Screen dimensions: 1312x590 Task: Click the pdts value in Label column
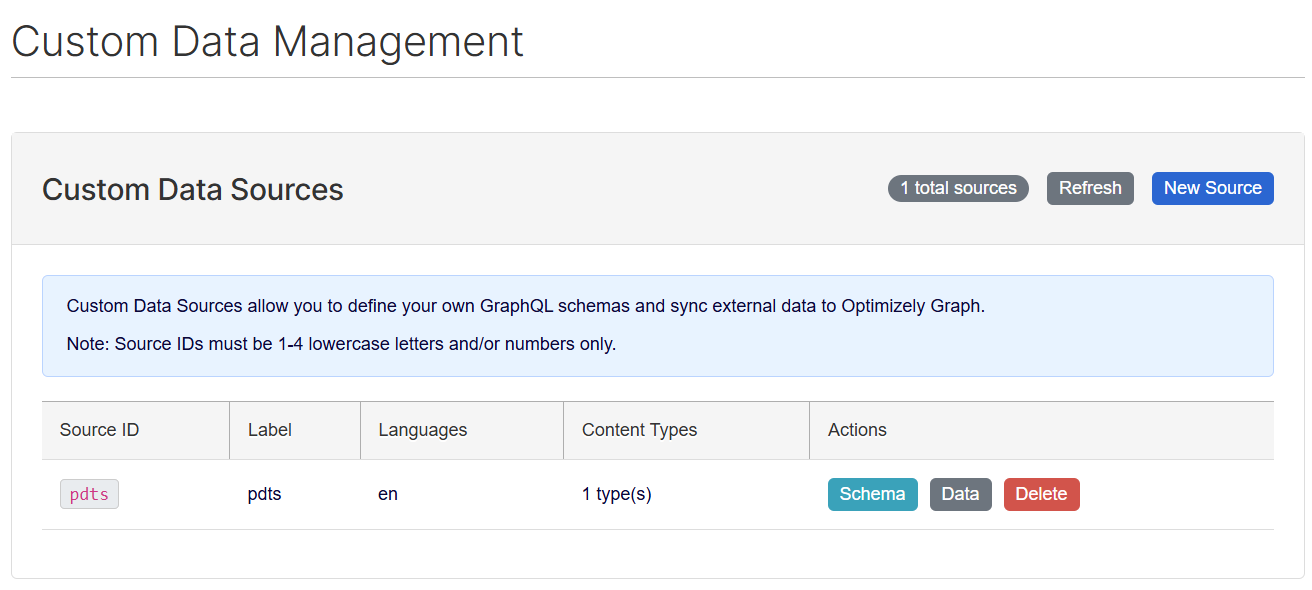264,494
